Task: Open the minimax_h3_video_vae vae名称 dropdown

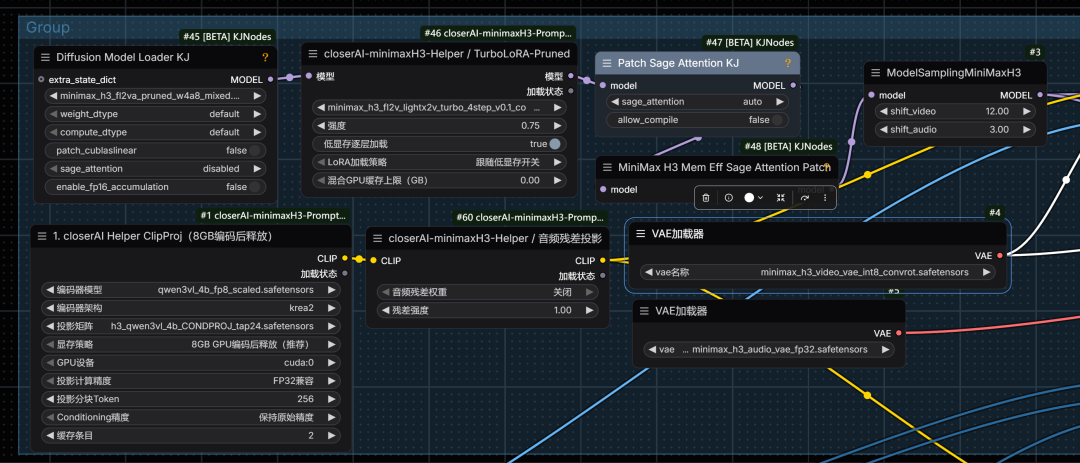Action: pos(818,272)
